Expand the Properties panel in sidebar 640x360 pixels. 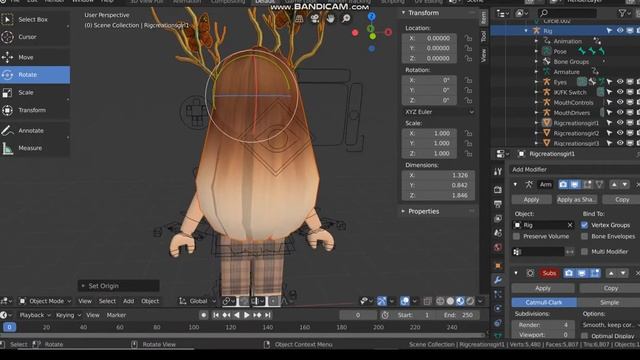click(403, 211)
